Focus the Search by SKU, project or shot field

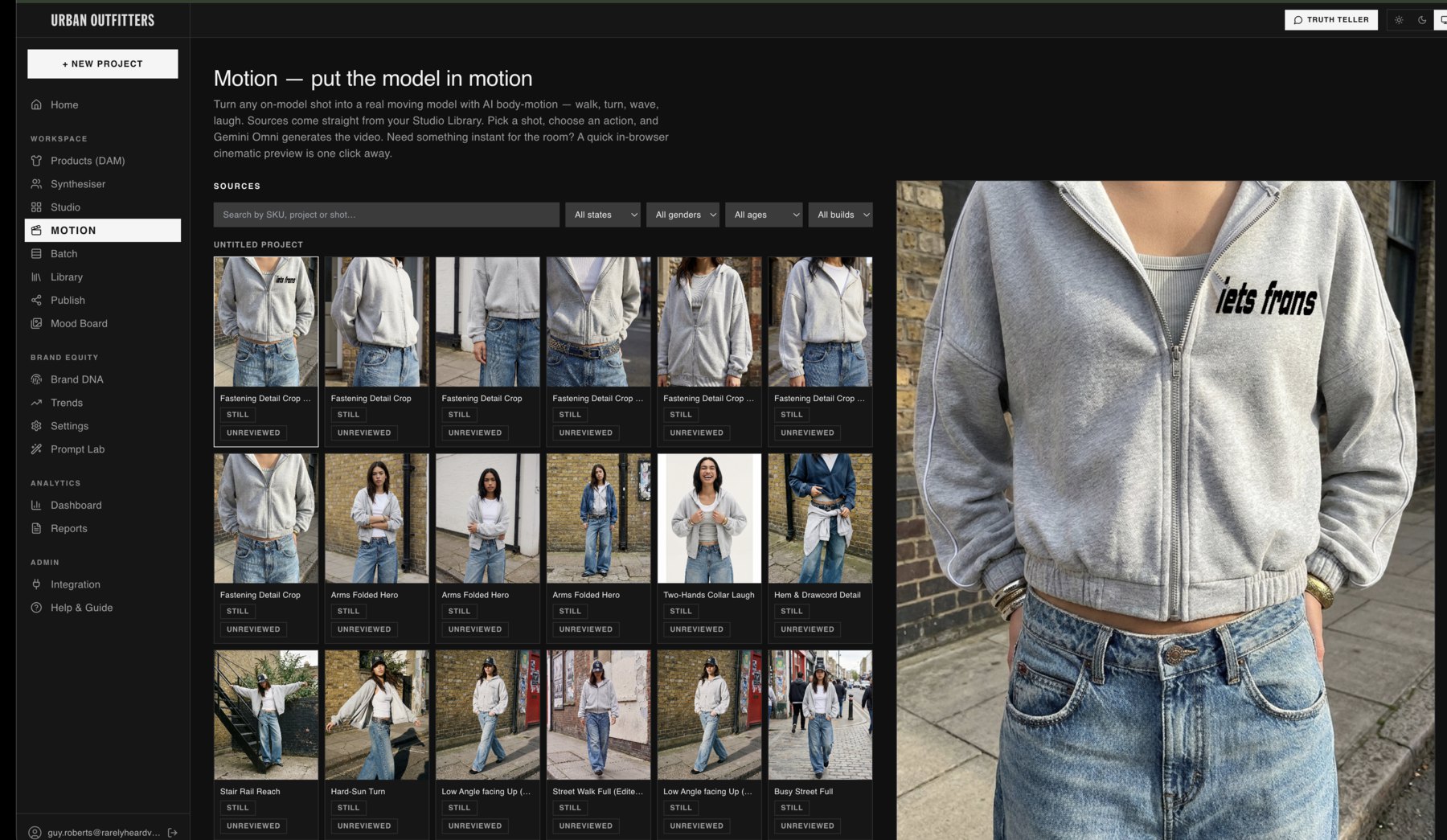(387, 215)
